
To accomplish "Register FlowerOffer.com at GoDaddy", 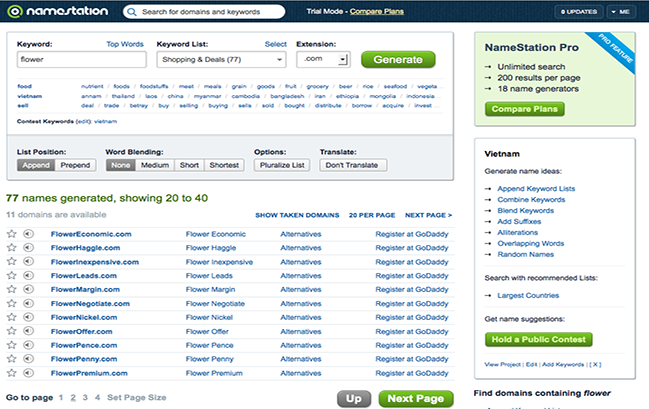I will click(411, 332).
